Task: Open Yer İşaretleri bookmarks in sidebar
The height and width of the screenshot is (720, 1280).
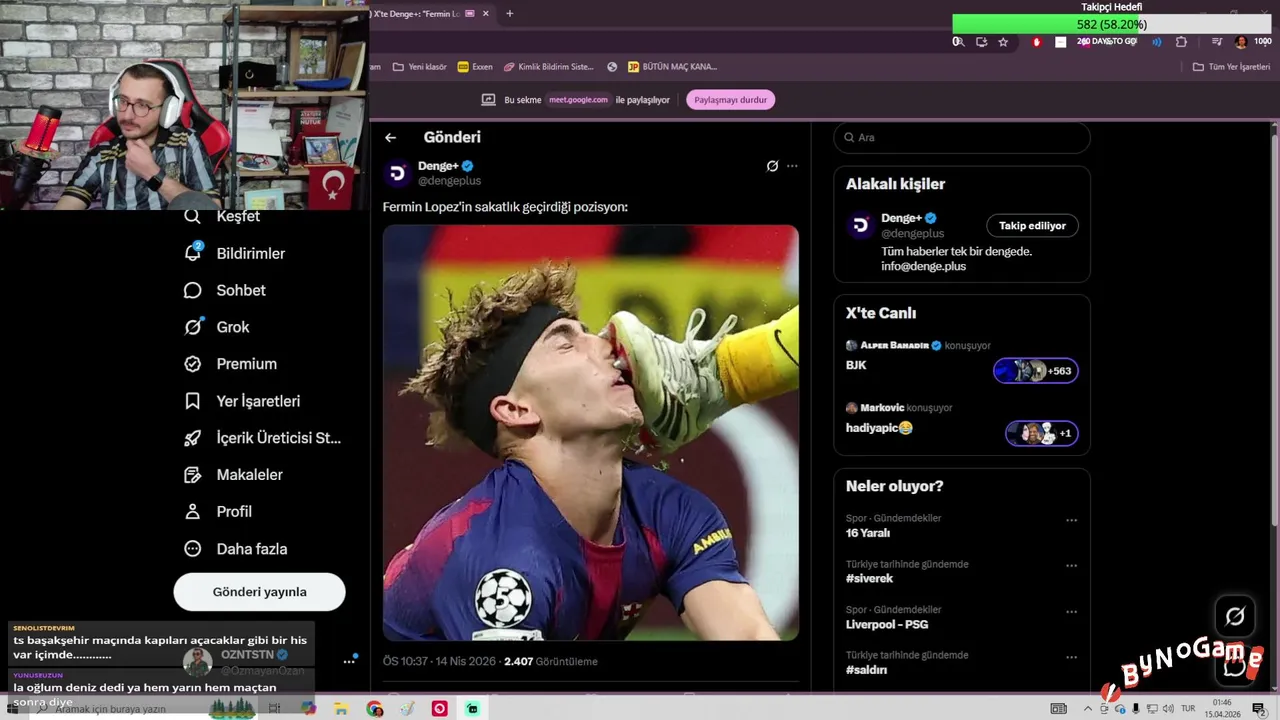Action: point(242,401)
